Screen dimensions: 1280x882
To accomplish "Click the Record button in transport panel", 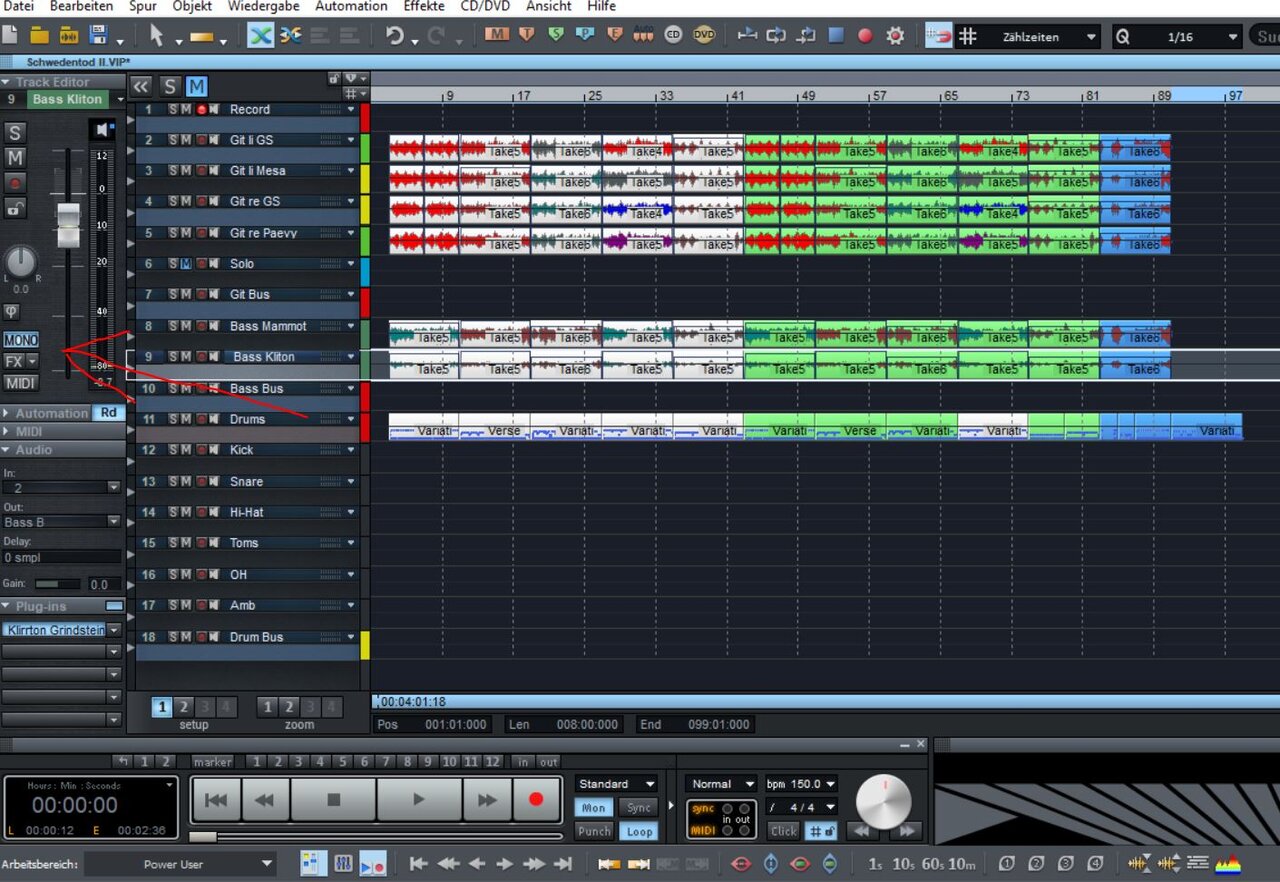I will coord(536,800).
